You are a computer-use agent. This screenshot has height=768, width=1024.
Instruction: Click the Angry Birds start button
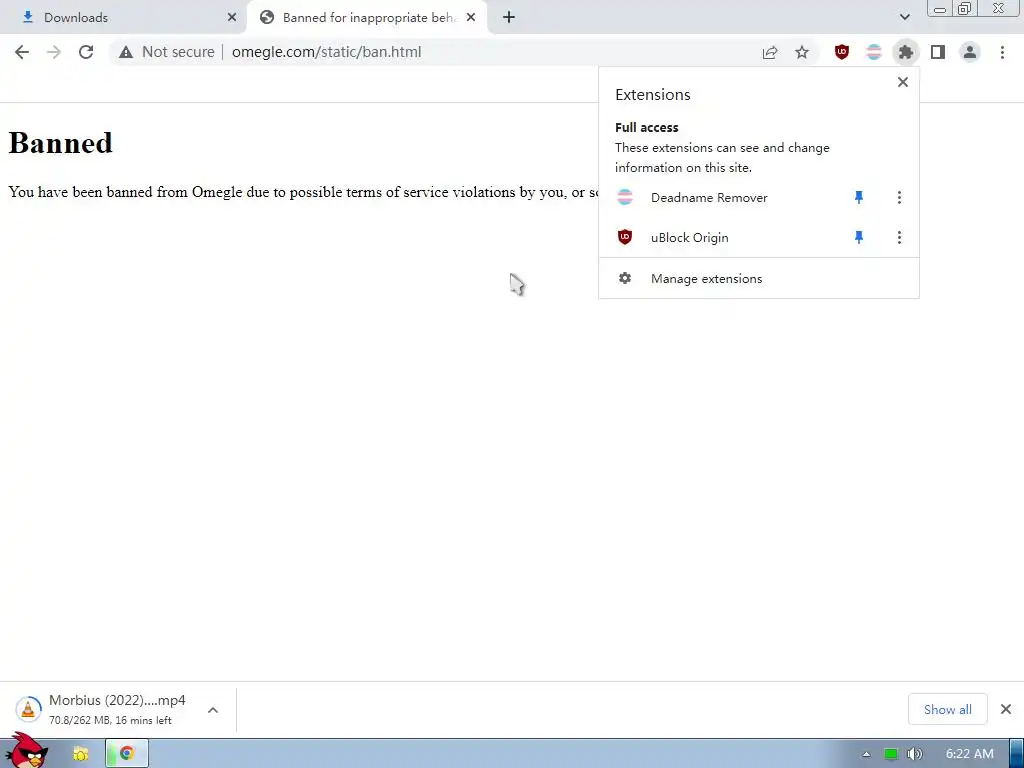pos(26,751)
